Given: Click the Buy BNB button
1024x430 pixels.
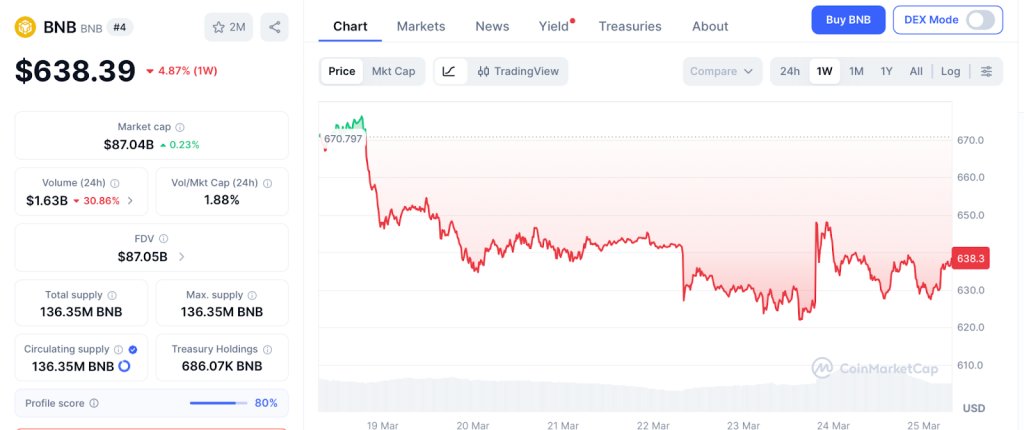Looking at the screenshot, I should [x=848, y=20].
